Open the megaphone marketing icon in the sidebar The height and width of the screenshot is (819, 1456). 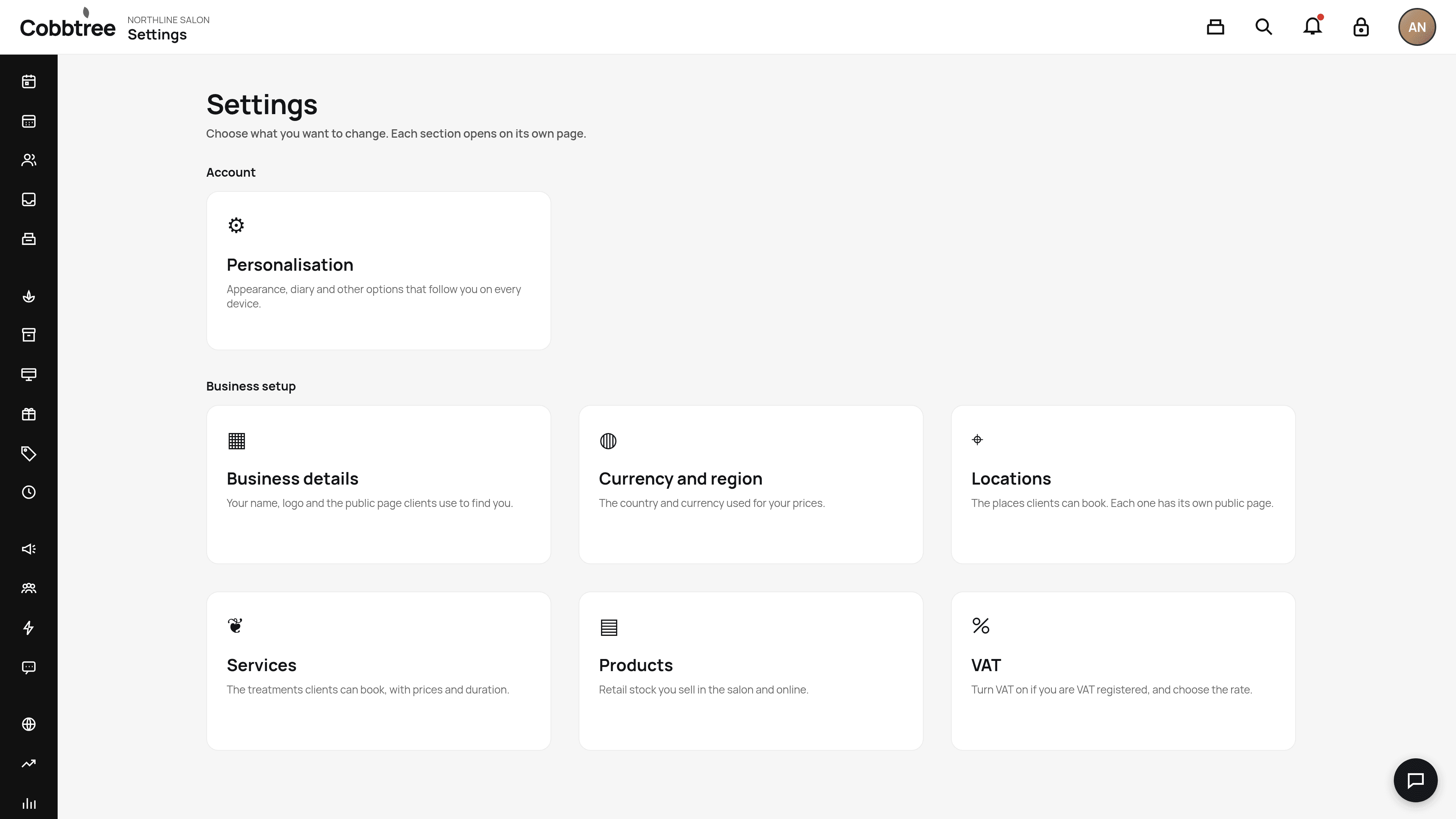pos(29,549)
